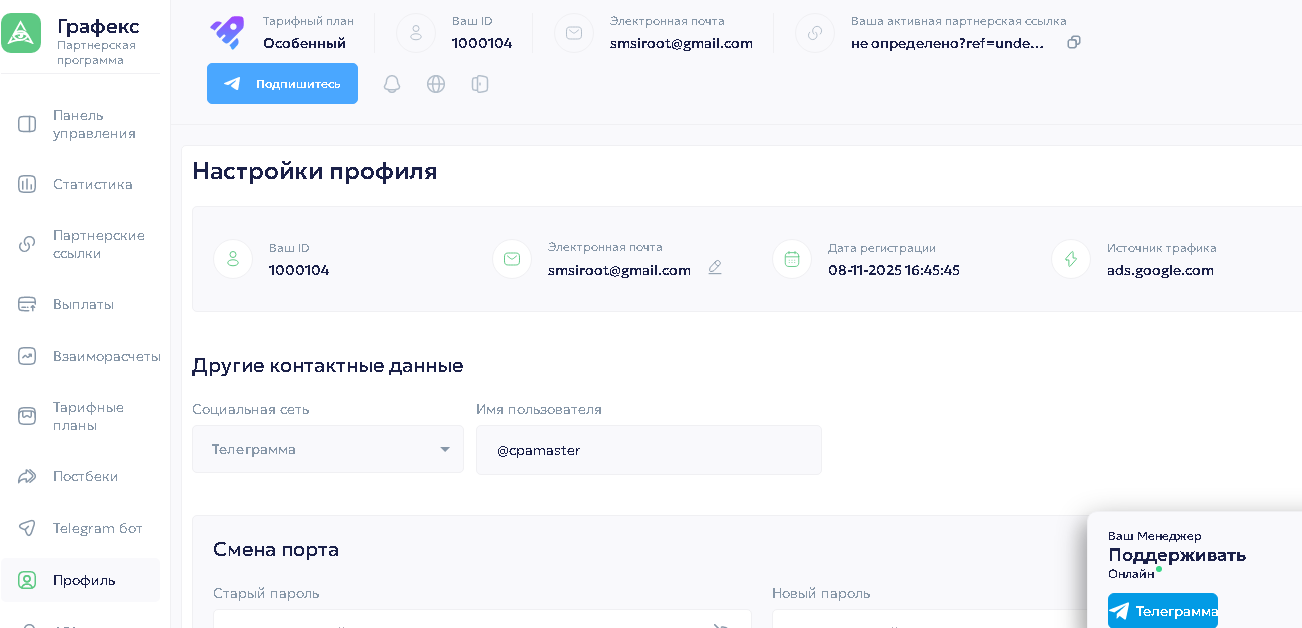Click the registration date calendar icon

pos(792,259)
